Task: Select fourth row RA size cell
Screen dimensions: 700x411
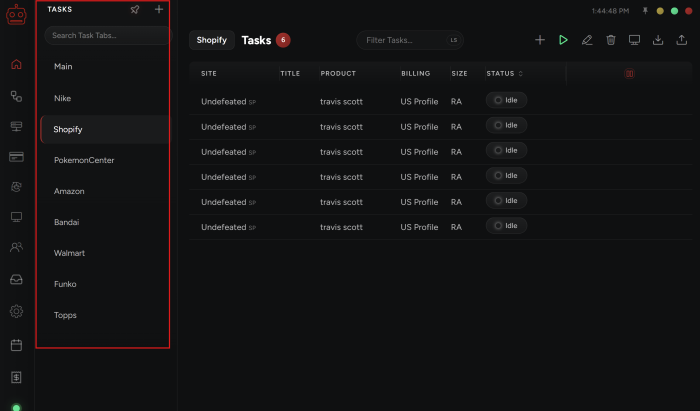Action: pos(456,177)
